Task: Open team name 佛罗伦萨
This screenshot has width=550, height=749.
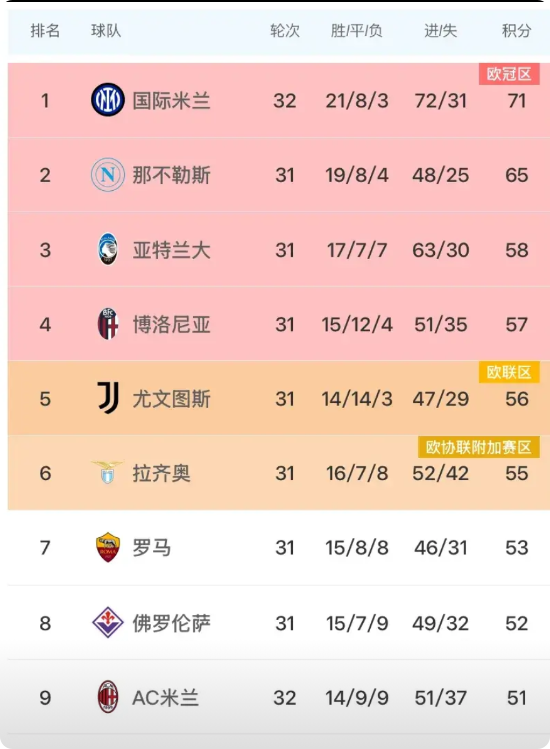Action: click(172, 623)
